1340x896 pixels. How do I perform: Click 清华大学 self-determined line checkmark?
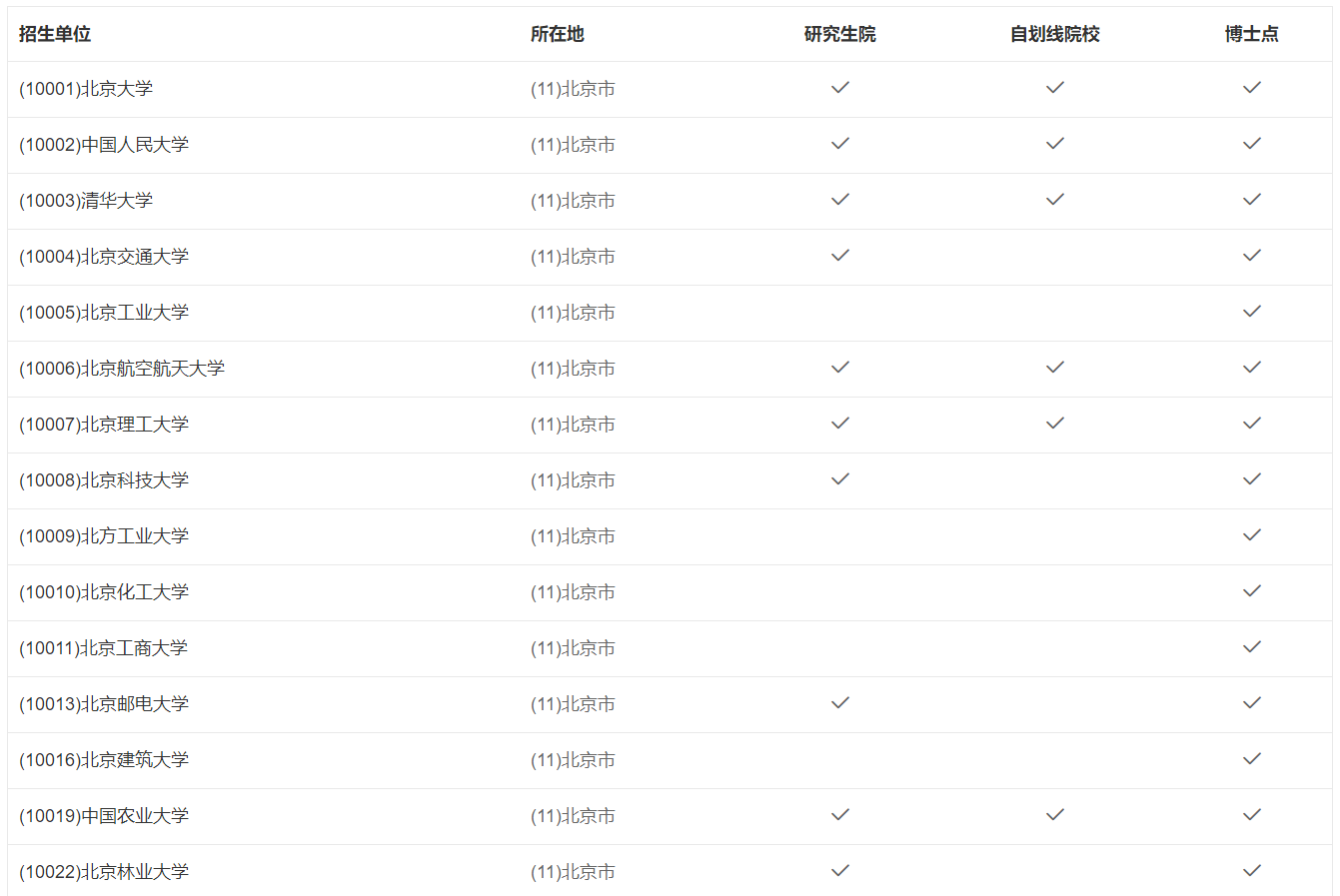[1054, 200]
